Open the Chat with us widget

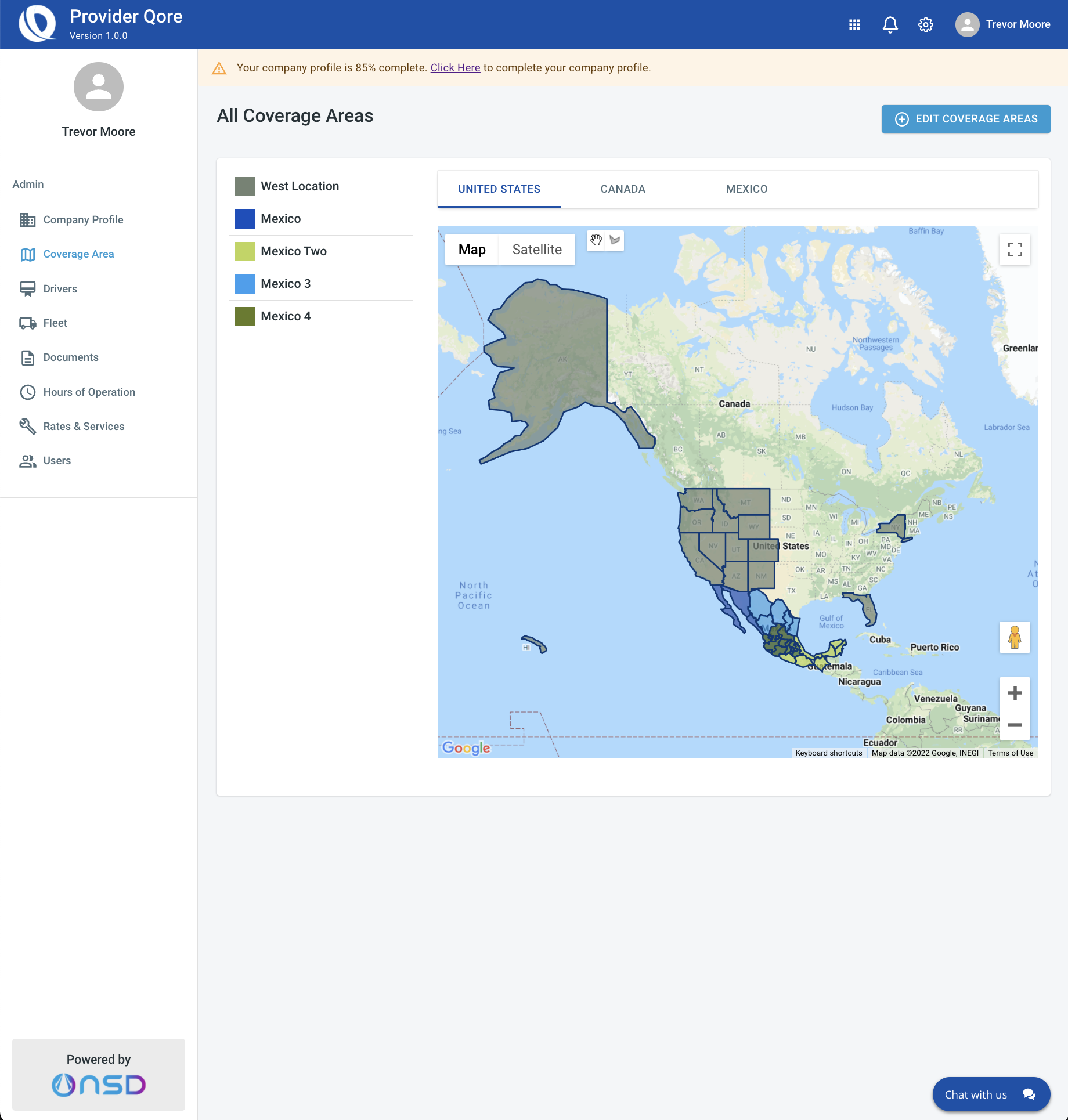pos(991,1094)
